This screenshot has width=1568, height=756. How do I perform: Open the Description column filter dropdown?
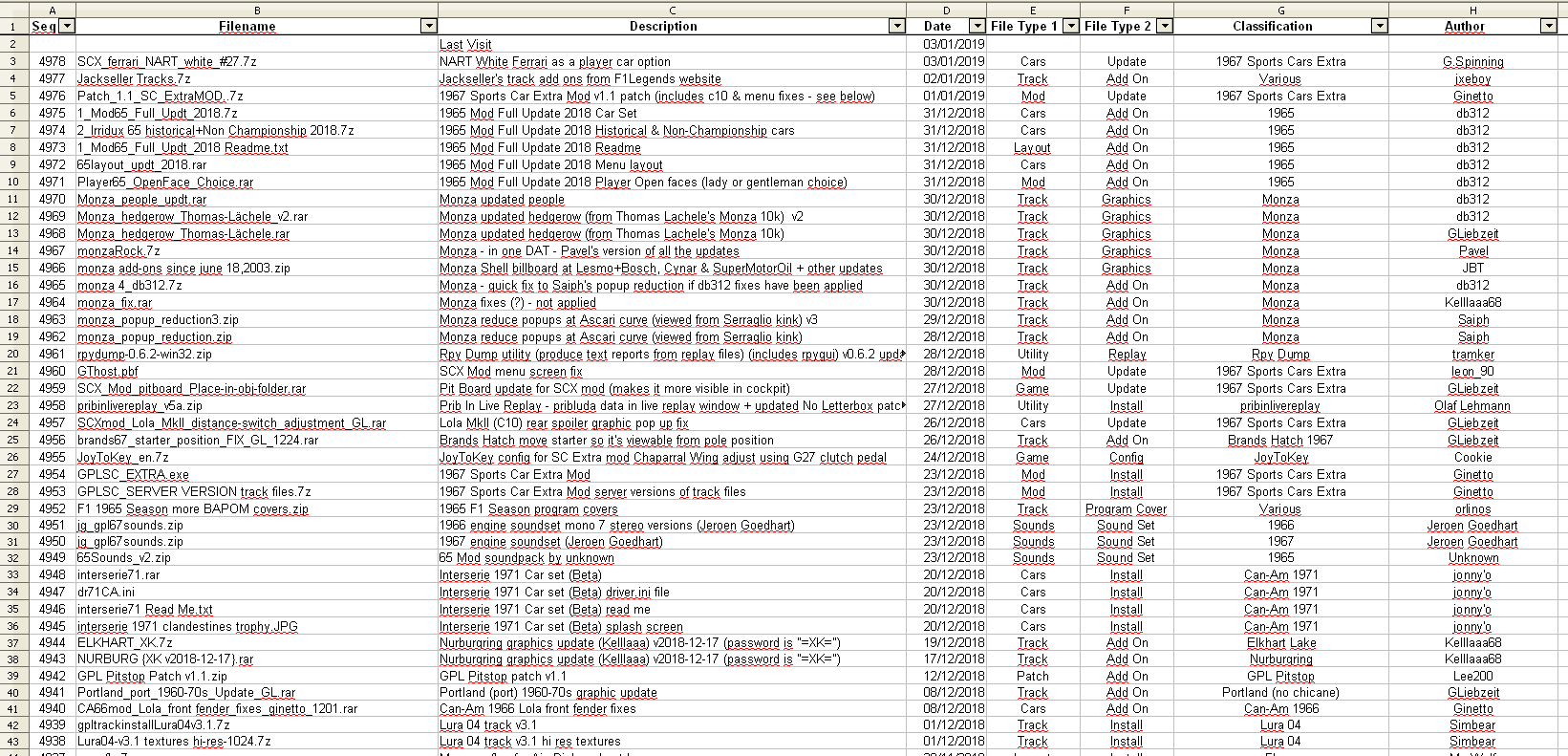pyautogui.click(x=897, y=26)
